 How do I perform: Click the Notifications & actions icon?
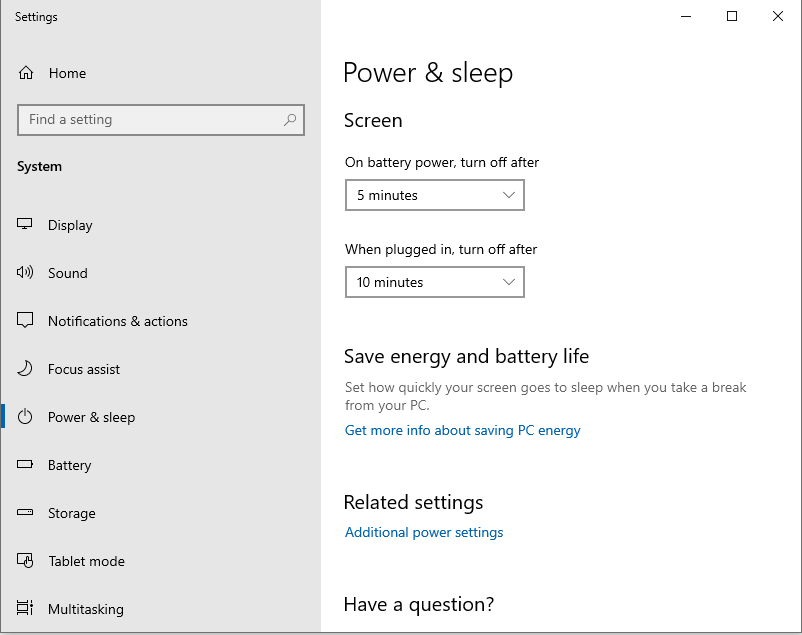tap(25, 320)
